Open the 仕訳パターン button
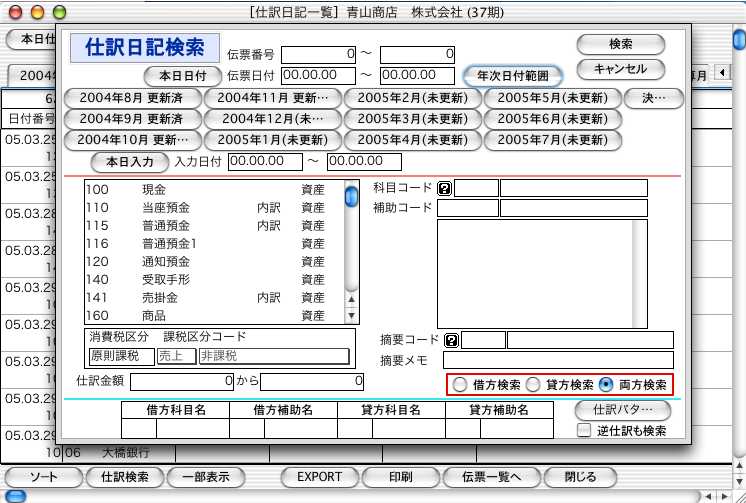 620,410
